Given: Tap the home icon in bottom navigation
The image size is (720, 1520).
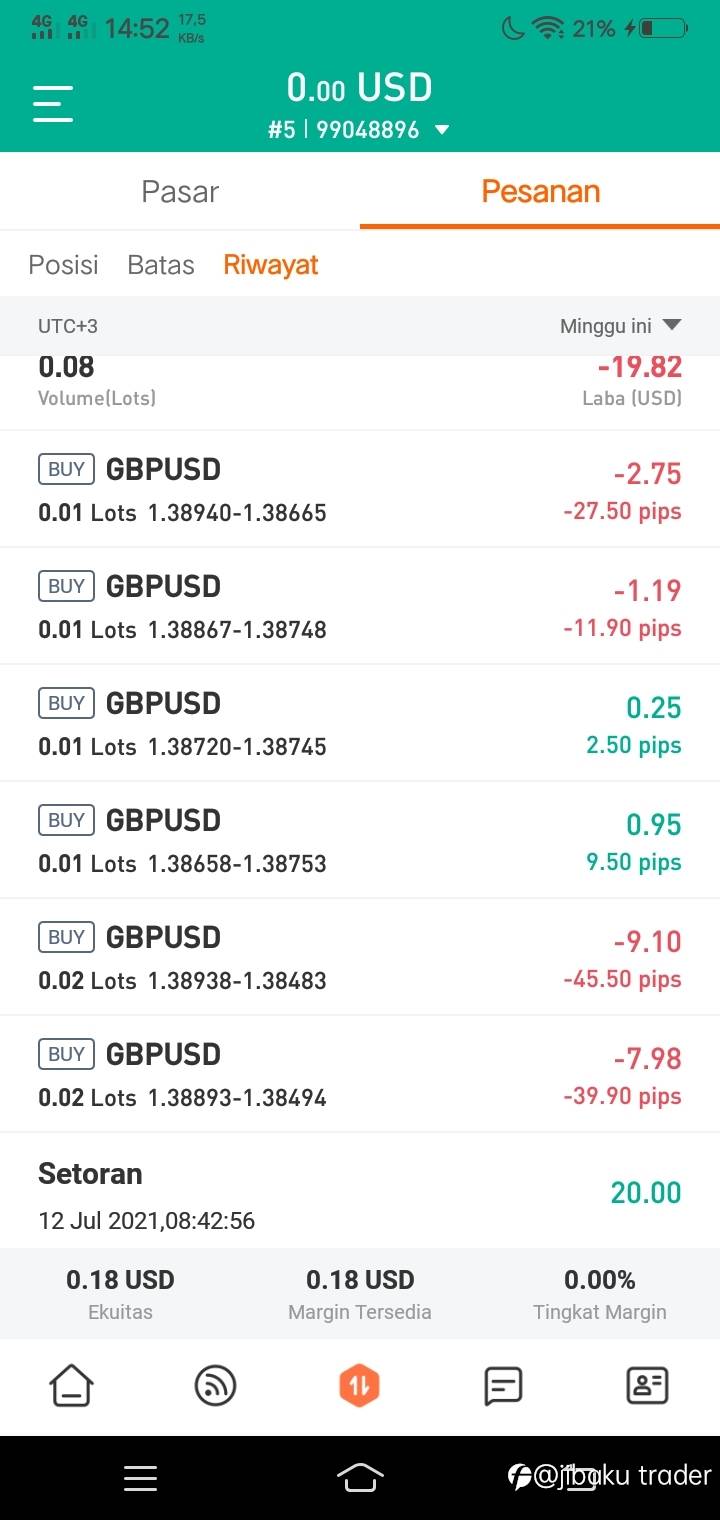Looking at the screenshot, I should [x=72, y=1386].
